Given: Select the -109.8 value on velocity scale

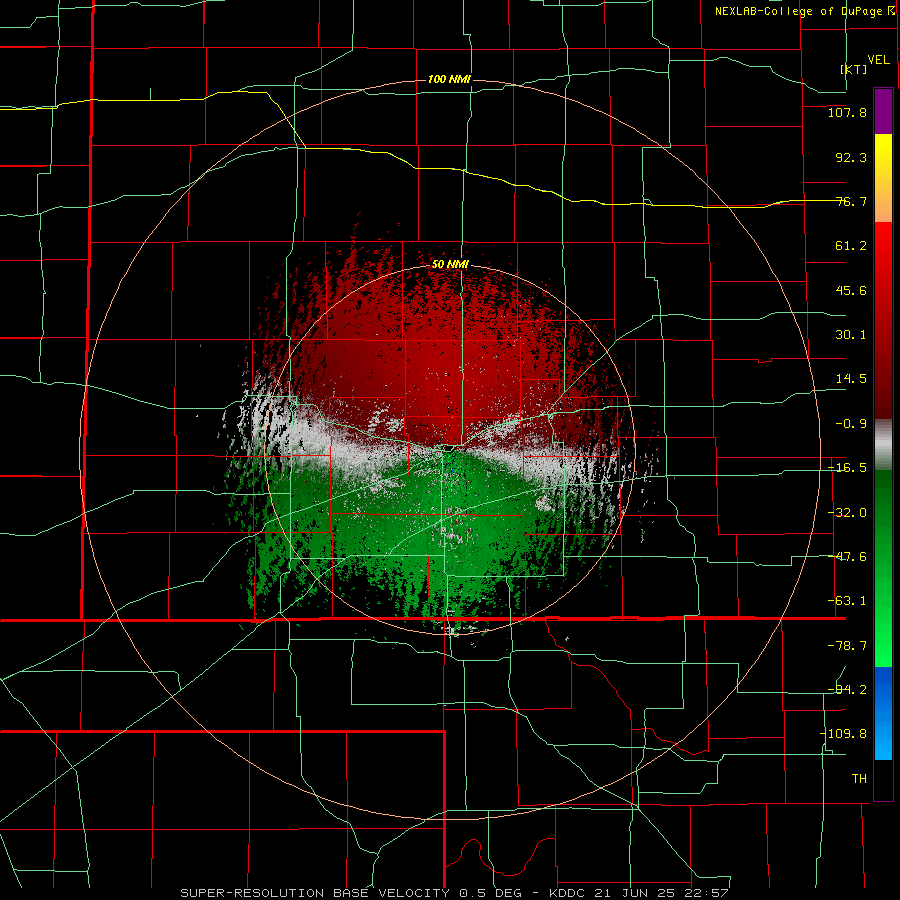Looking at the screenshot, I should [x=843, y=734].
